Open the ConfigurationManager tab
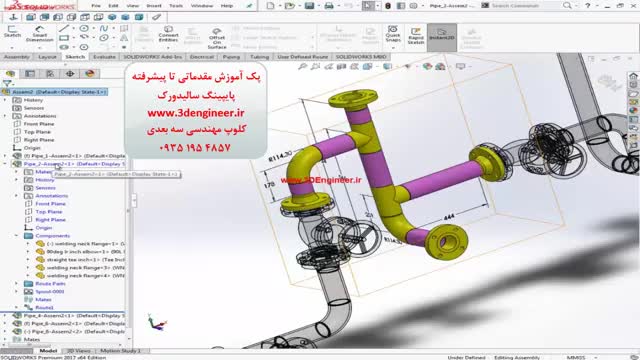Image resolution: width=640 pixels, height=360 pixels. pos(50,73)
